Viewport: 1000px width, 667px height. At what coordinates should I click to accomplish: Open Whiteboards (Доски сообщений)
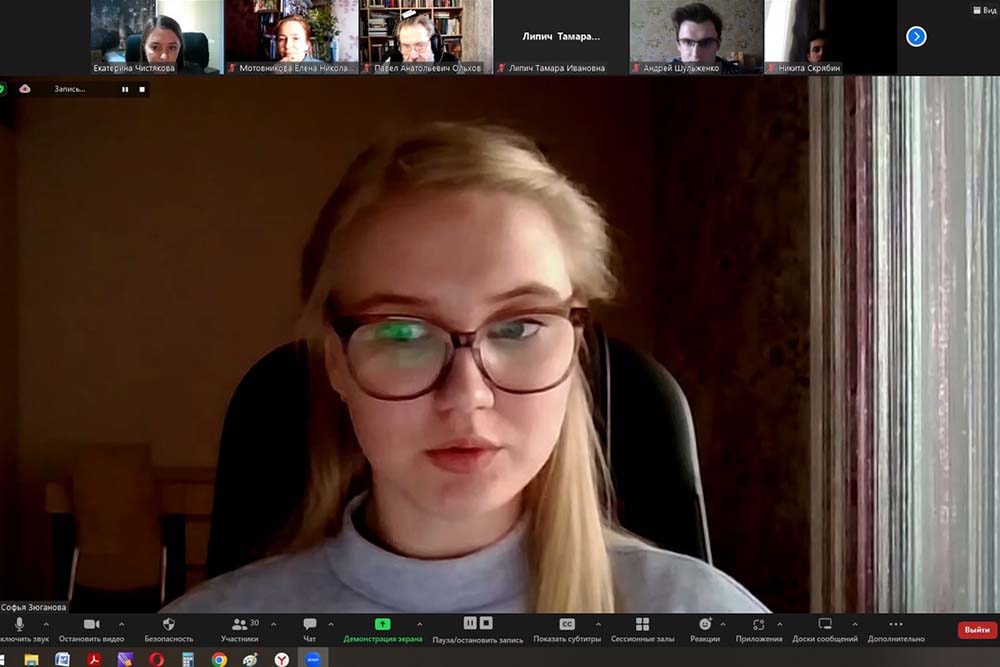[x=825, y=624]
